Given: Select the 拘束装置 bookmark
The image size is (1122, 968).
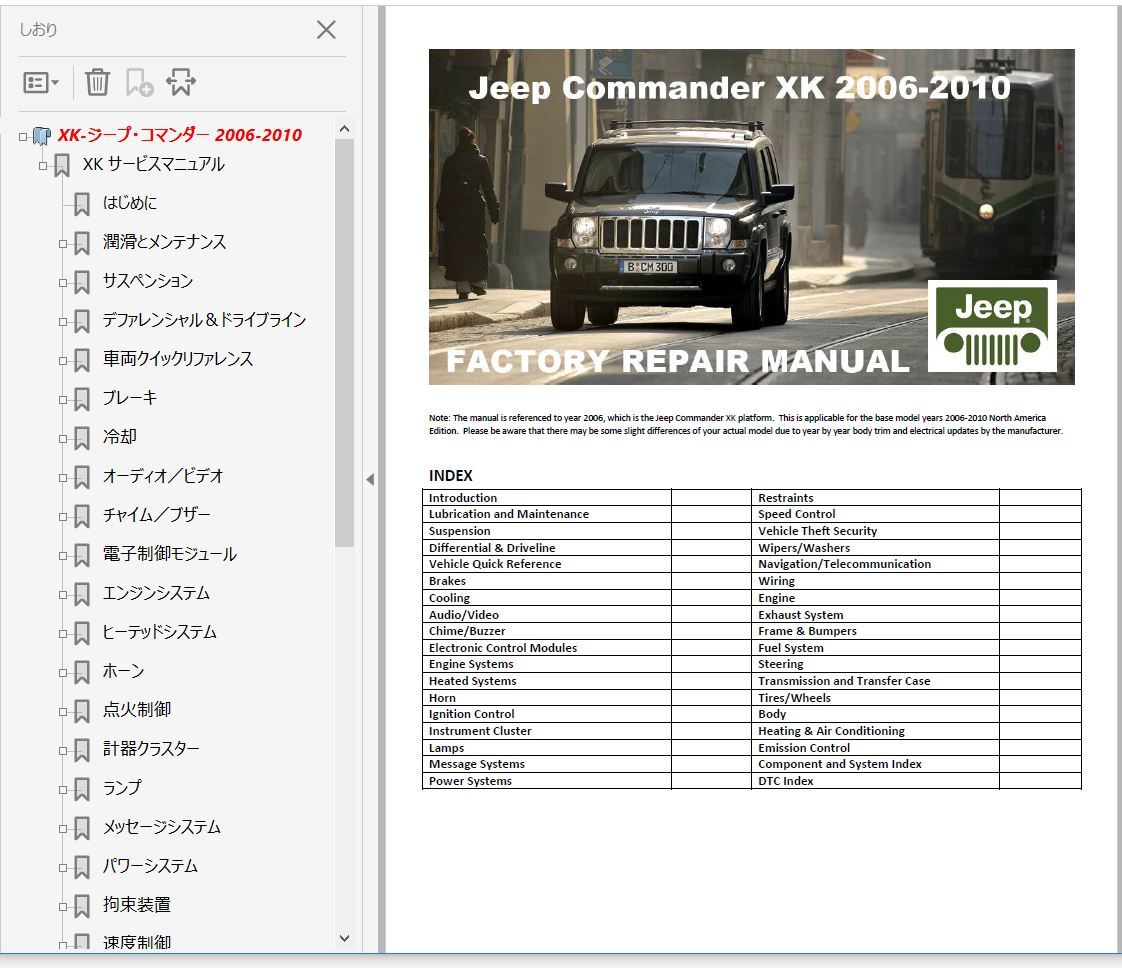Looking at the screenshot, I should (137, 905).
